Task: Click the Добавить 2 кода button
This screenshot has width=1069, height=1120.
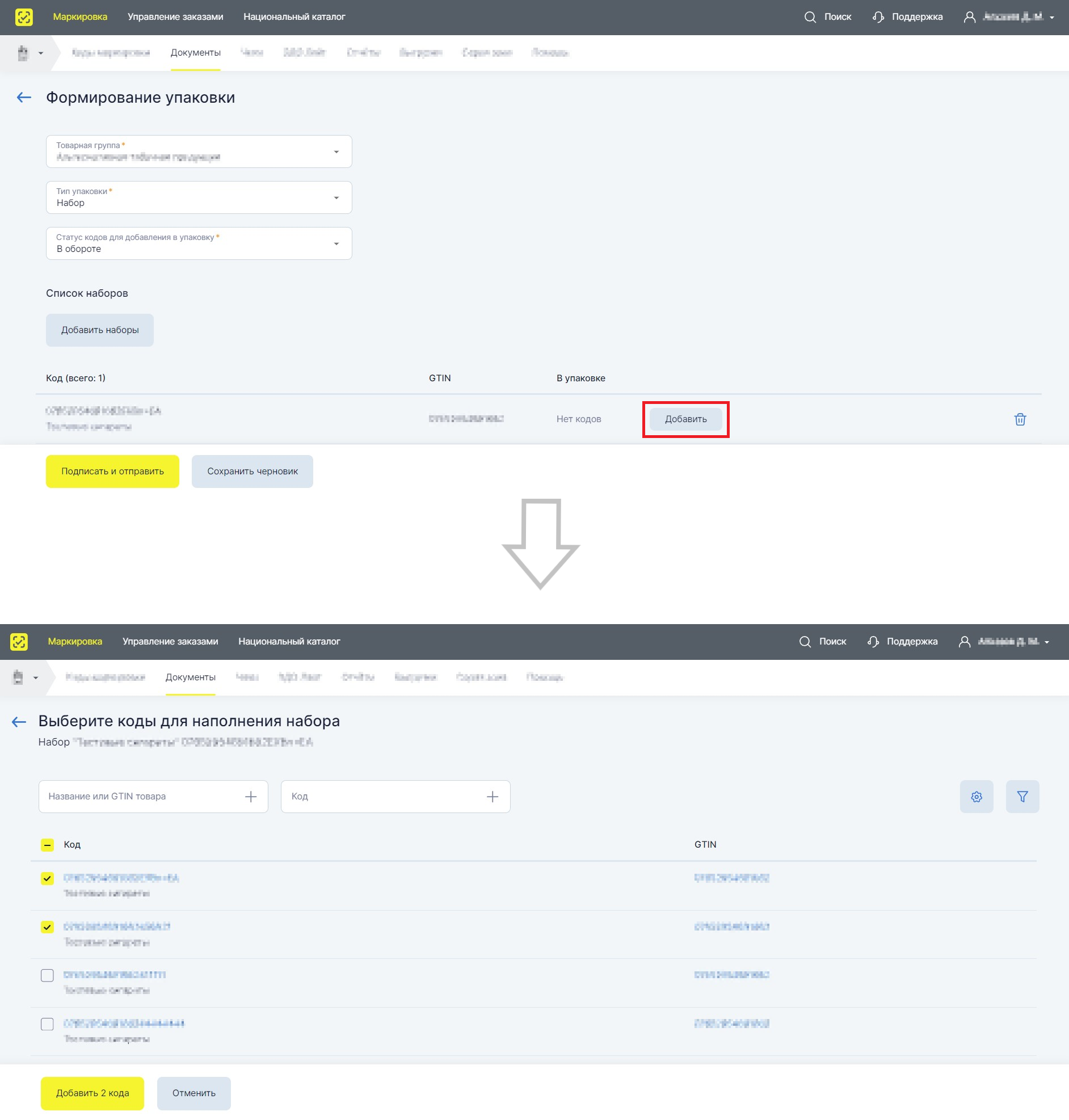Action: click(92, 1093)
